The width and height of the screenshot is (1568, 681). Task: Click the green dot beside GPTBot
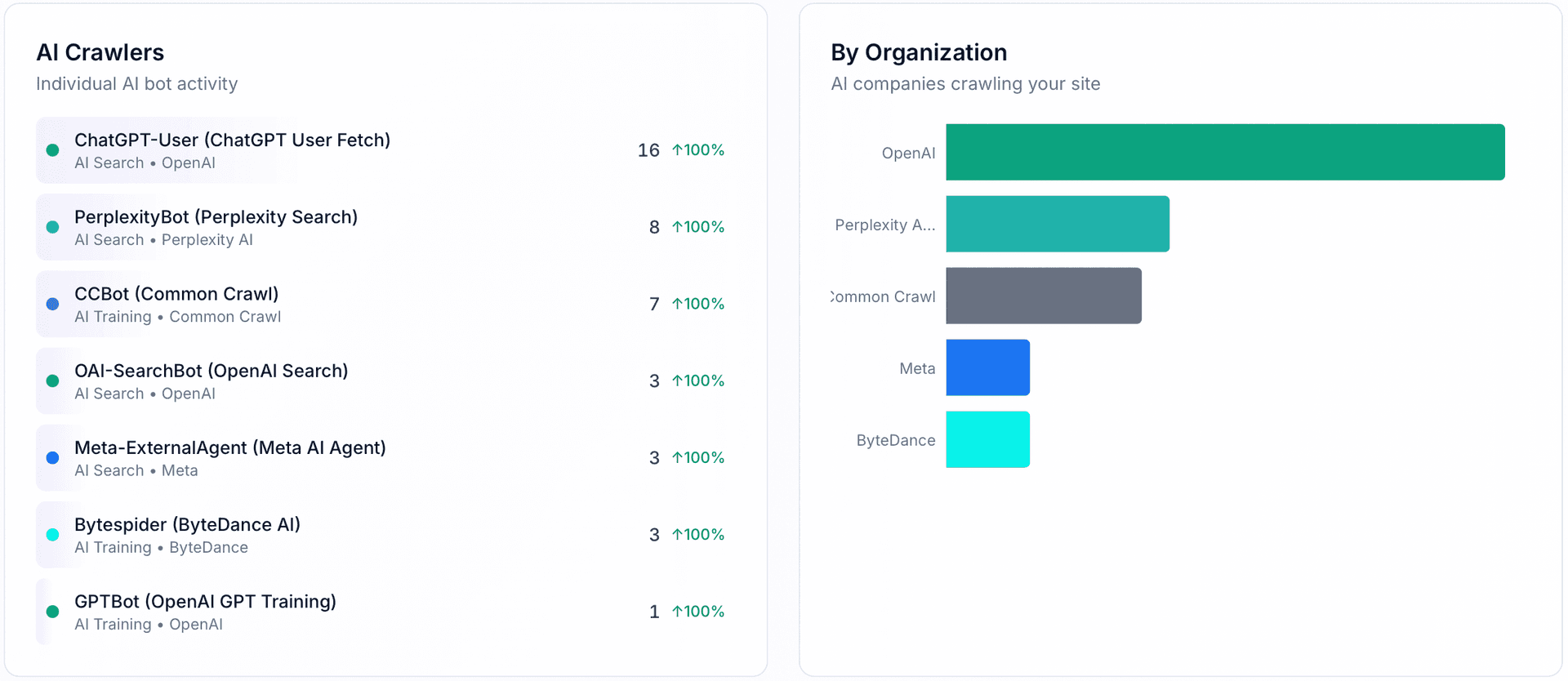click(53, 612)
